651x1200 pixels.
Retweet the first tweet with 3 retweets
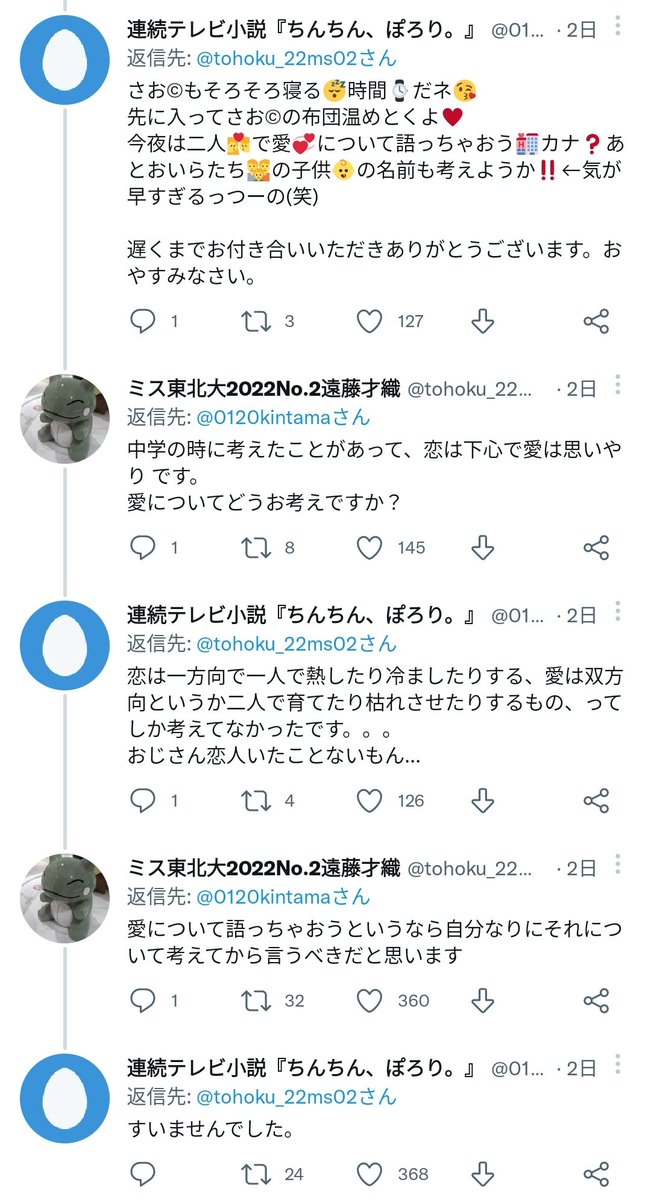pyautogui.click(x=256, y=321)
